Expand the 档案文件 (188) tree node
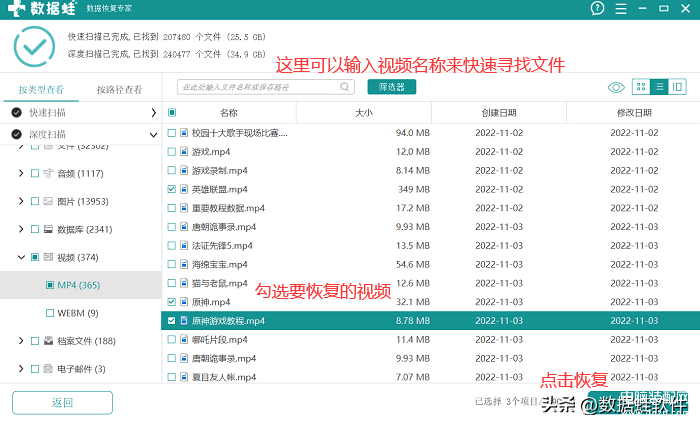Viewport: 700px width, 426px height. pyautogui.click(x=21, y=341)
